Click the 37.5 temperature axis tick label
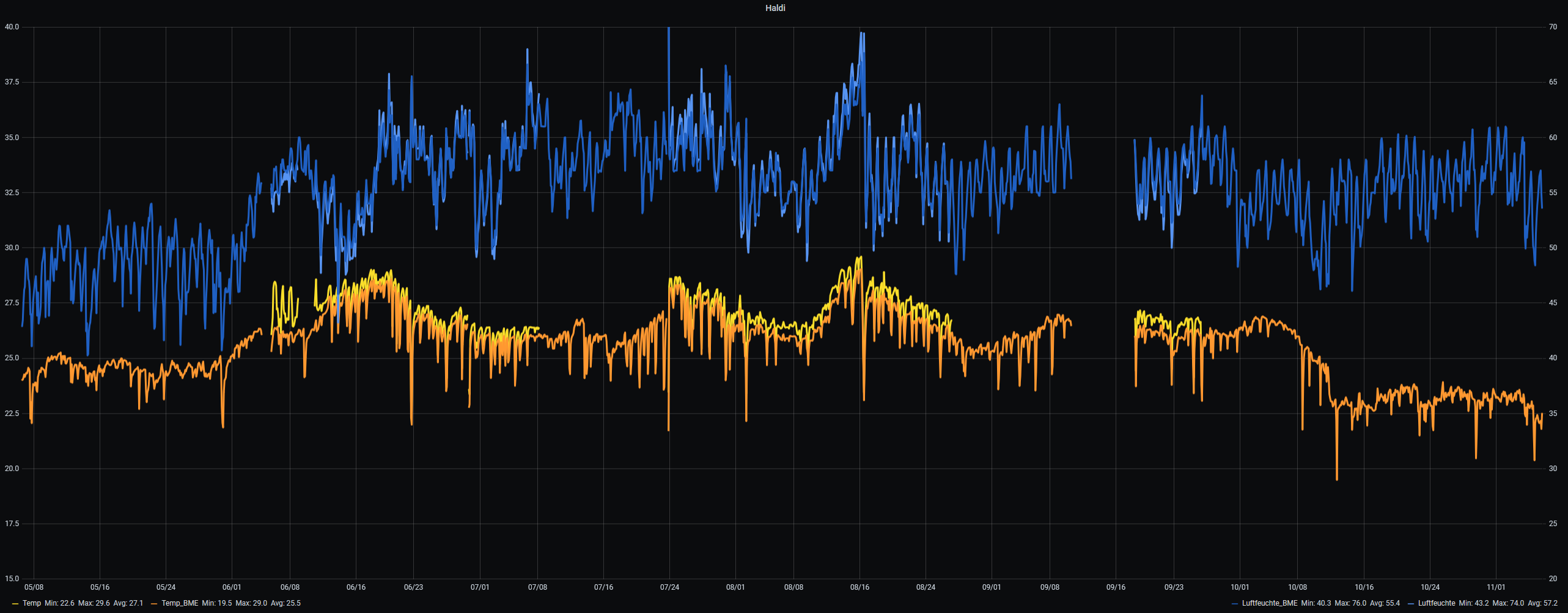The height and width of the screenshot is (613, 1568). [x=12, y=82]
